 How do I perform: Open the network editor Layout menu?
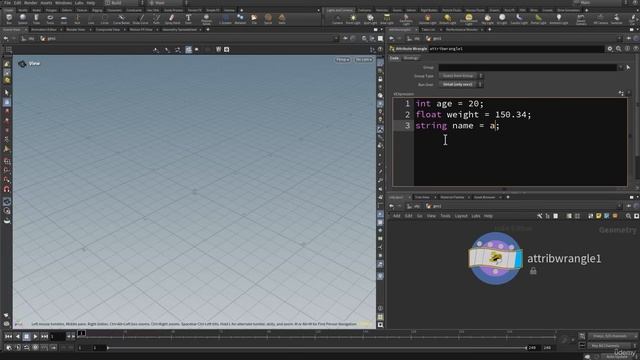(x=461, y=216)
